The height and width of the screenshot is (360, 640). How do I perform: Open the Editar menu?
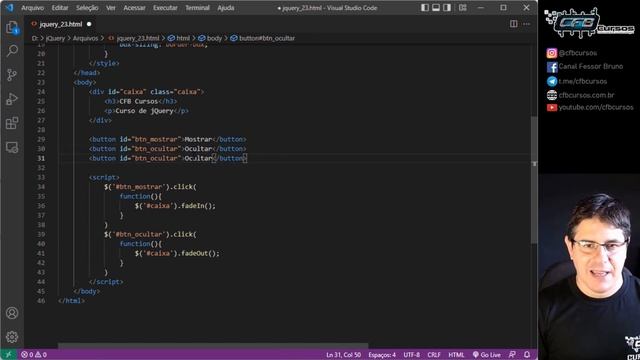(x=60, y=8)
